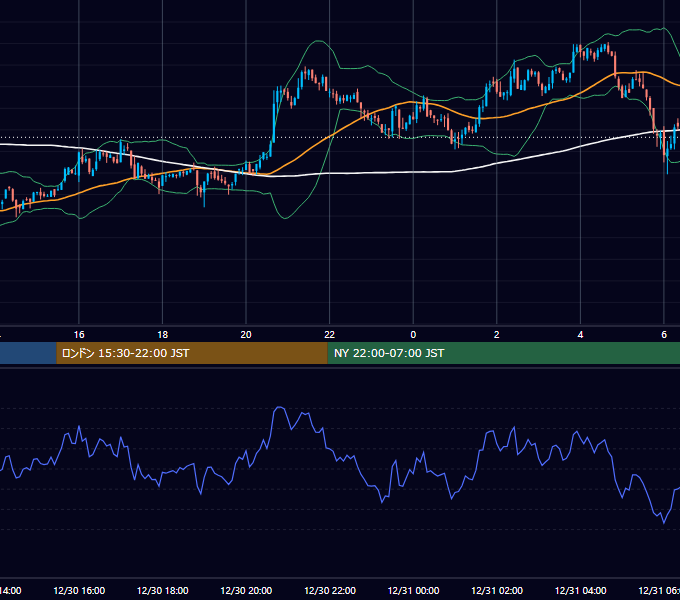Click the price chart axis label 6
The height and width of the screenshot is (600, 680).
664,335
